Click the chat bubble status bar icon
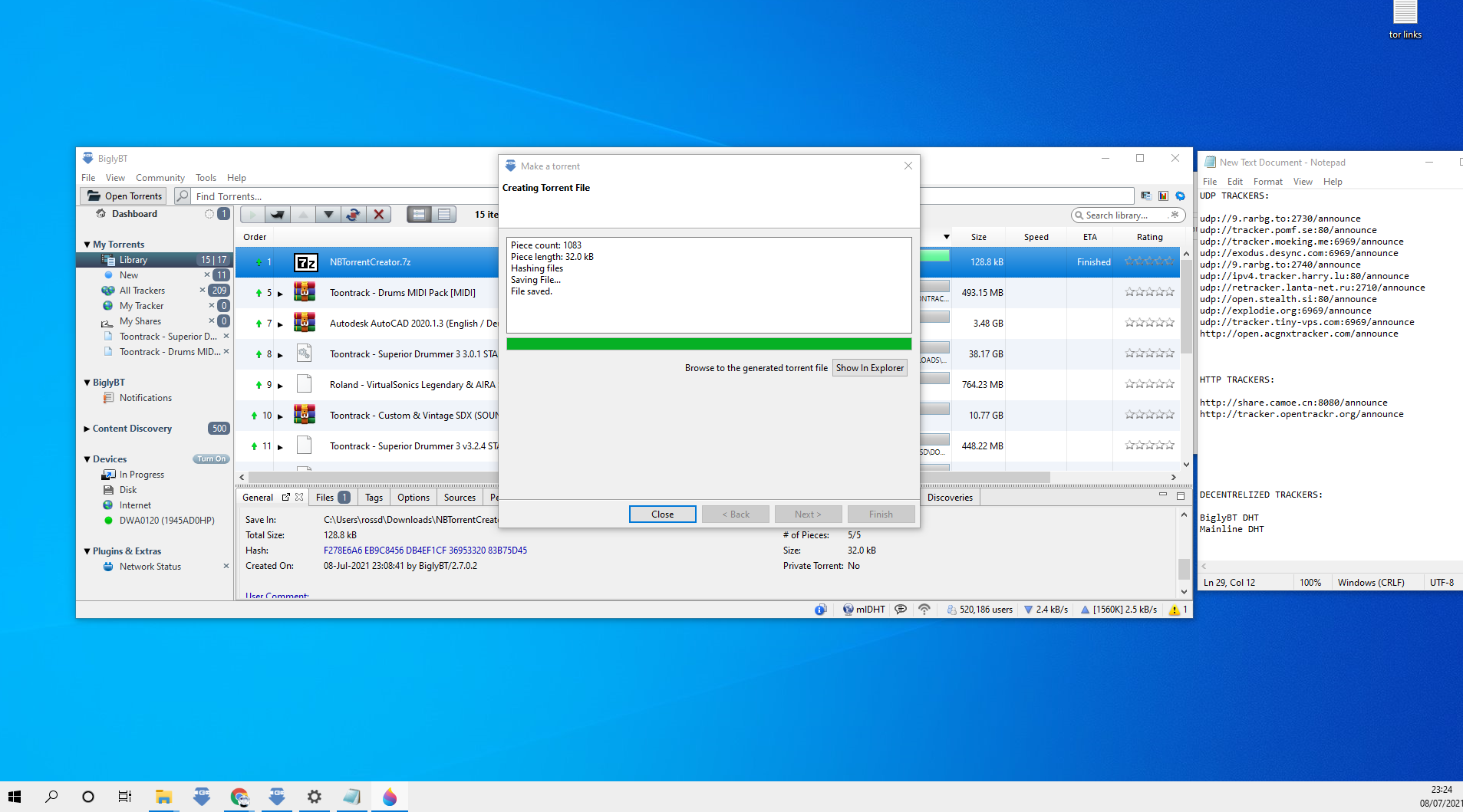 tap(901, 610)
